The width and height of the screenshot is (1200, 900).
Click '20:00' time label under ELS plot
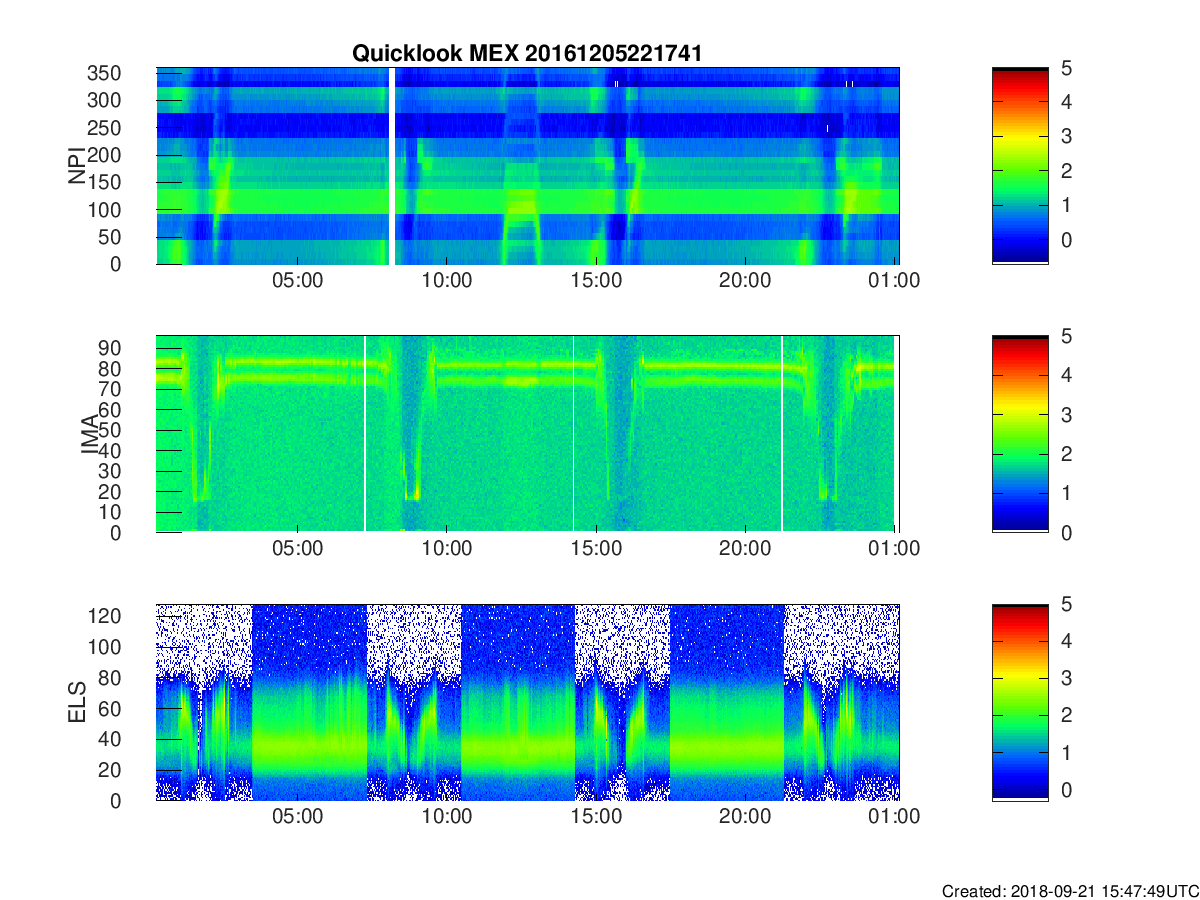tap(745, 817)
